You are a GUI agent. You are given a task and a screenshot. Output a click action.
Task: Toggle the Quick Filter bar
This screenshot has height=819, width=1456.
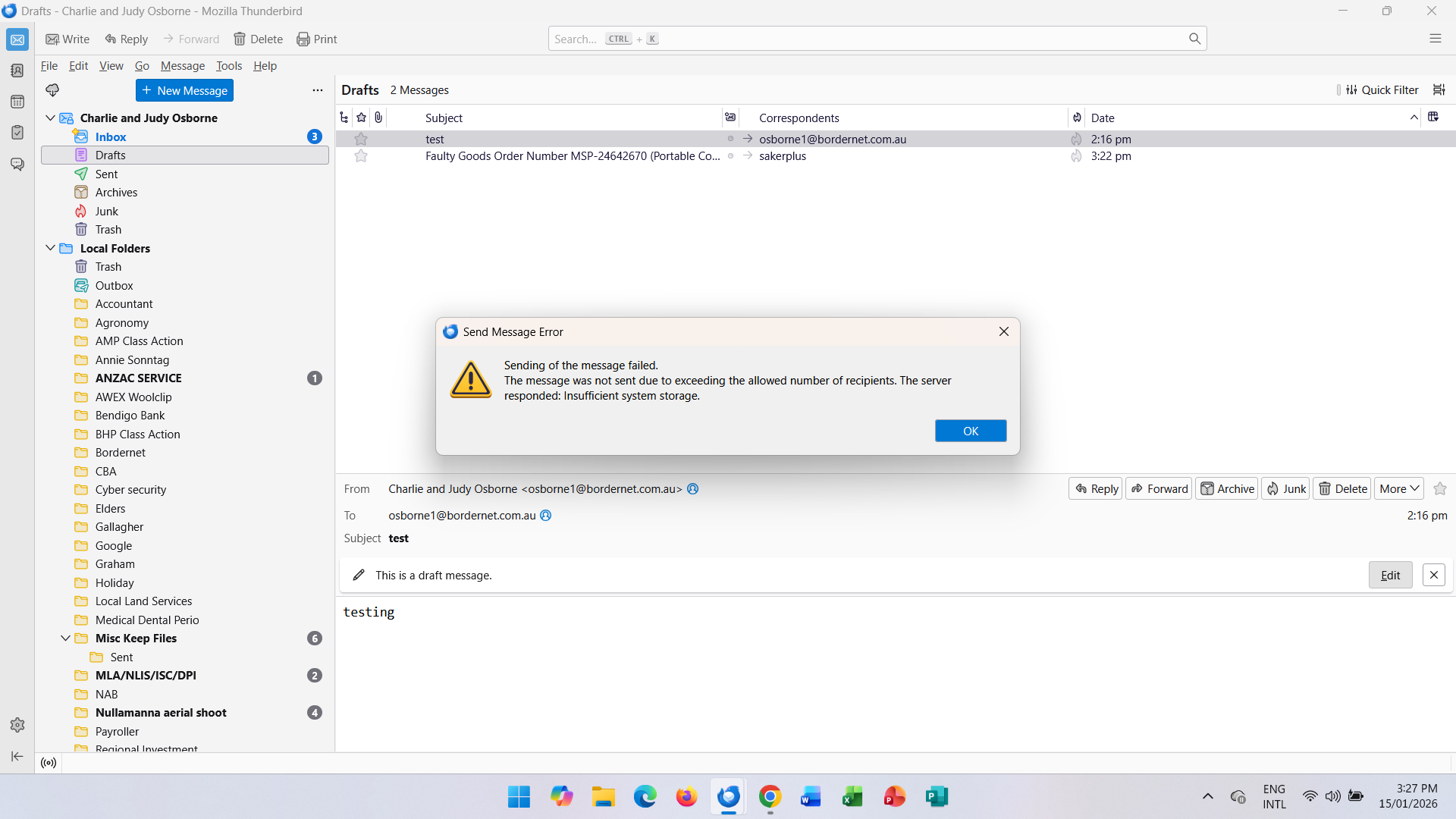point(1382,90)
